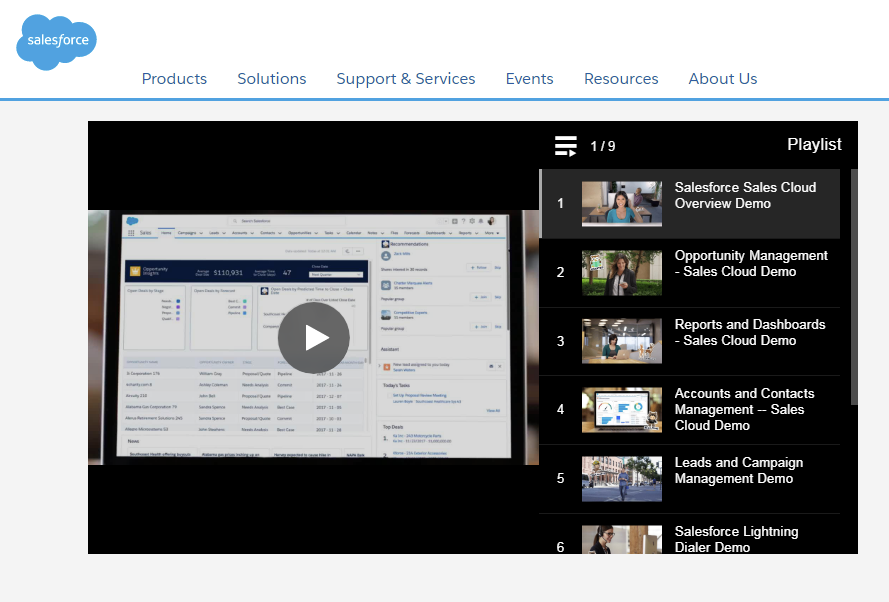Pick Accounts and Contacts Management thumbnail
Viewport: 889px width, 602px height.
click(x=621, y=410)
